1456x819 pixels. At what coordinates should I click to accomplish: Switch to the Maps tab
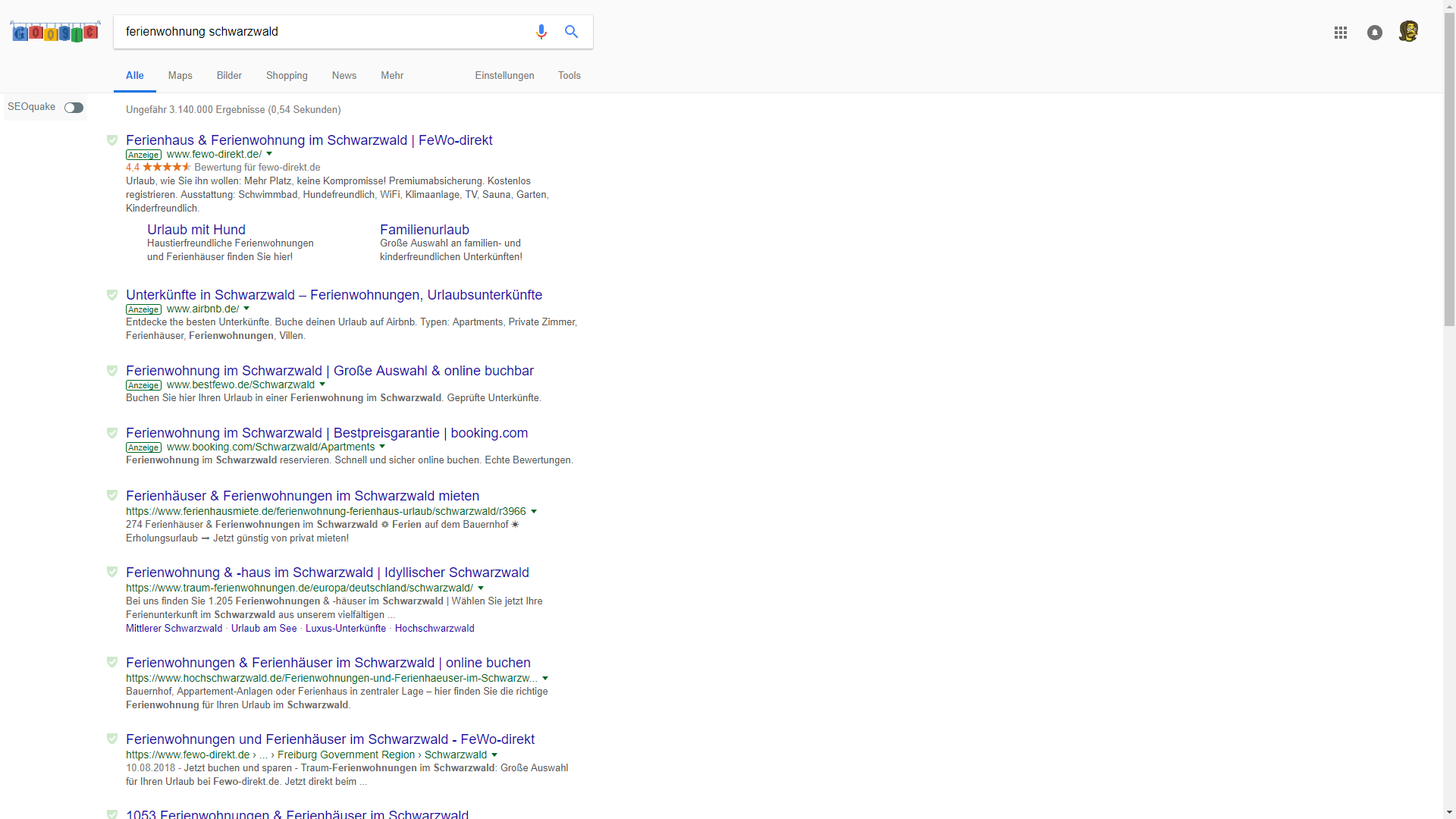180,76
